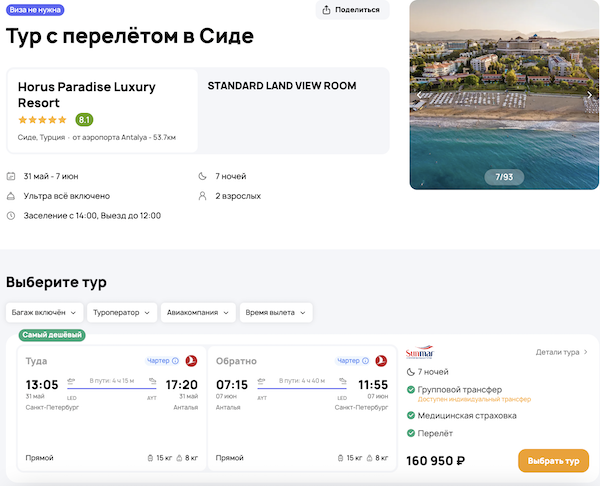Open the Авиакомпания filter dropdown
This screenshot has height=486, width=600.
point(197,313)
